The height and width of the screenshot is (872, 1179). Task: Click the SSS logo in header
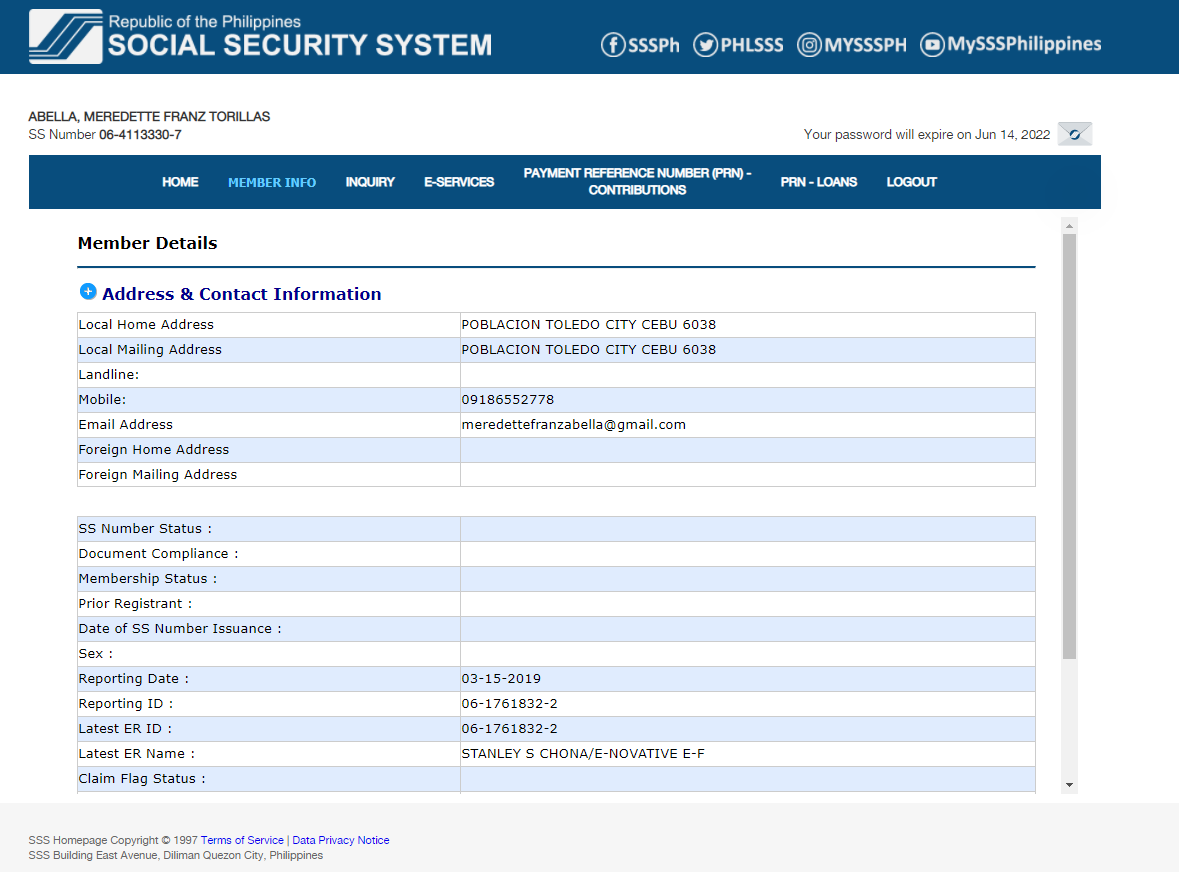coord(66,37)
